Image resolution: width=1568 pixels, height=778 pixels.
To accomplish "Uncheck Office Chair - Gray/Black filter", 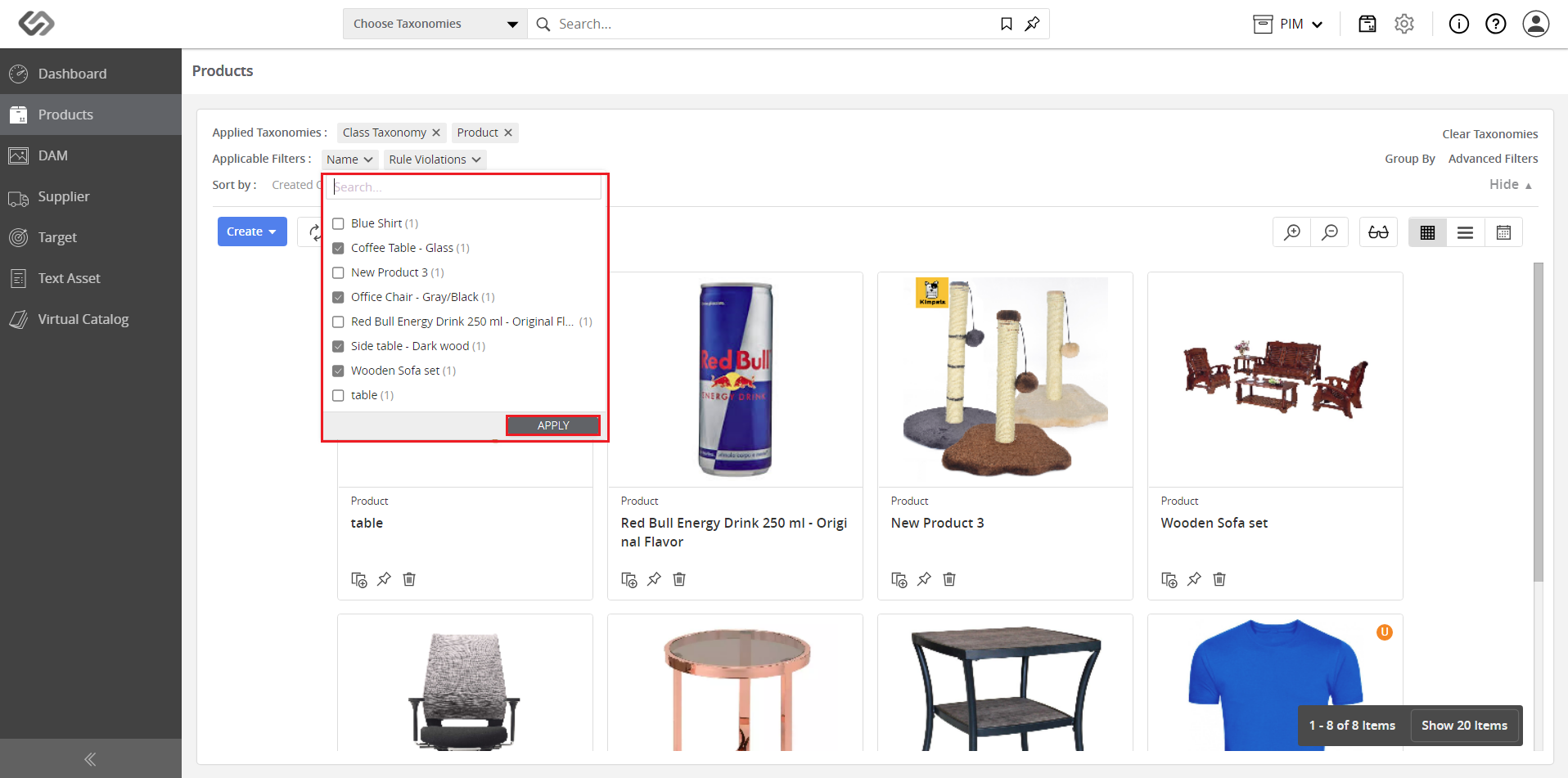I will 338,297.
